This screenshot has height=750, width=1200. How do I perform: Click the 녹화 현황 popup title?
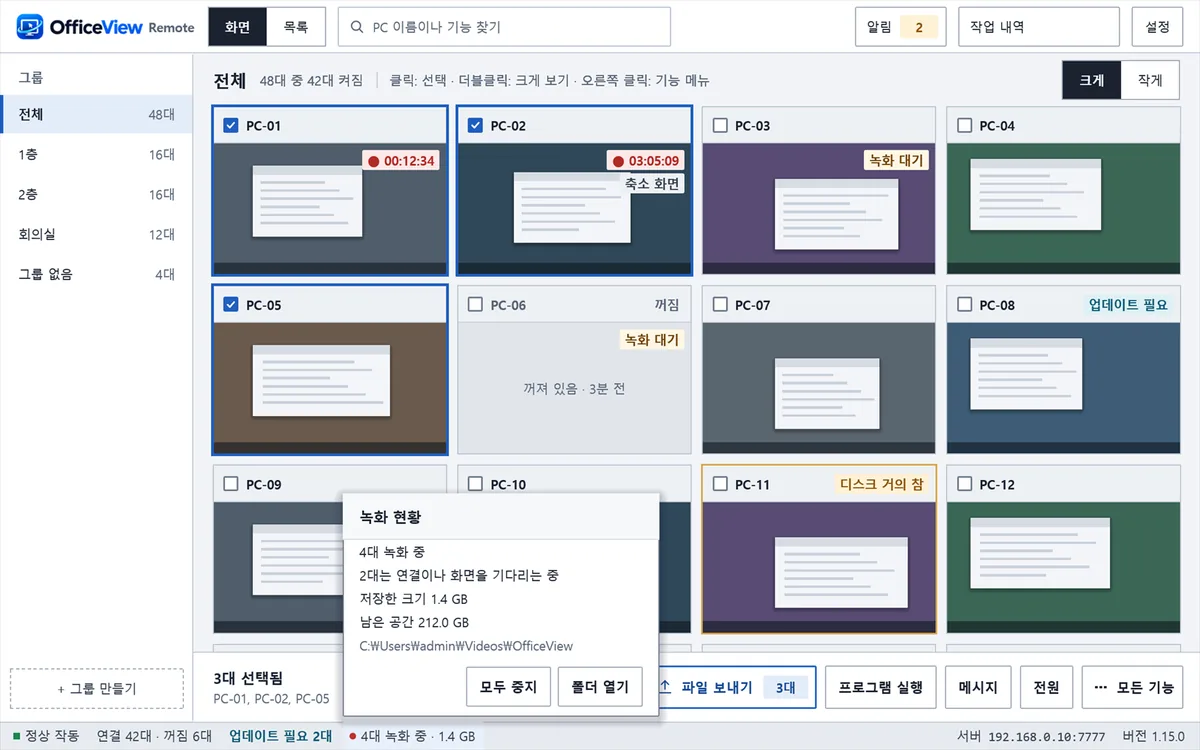pyautogui.click(x=389, y=517)
